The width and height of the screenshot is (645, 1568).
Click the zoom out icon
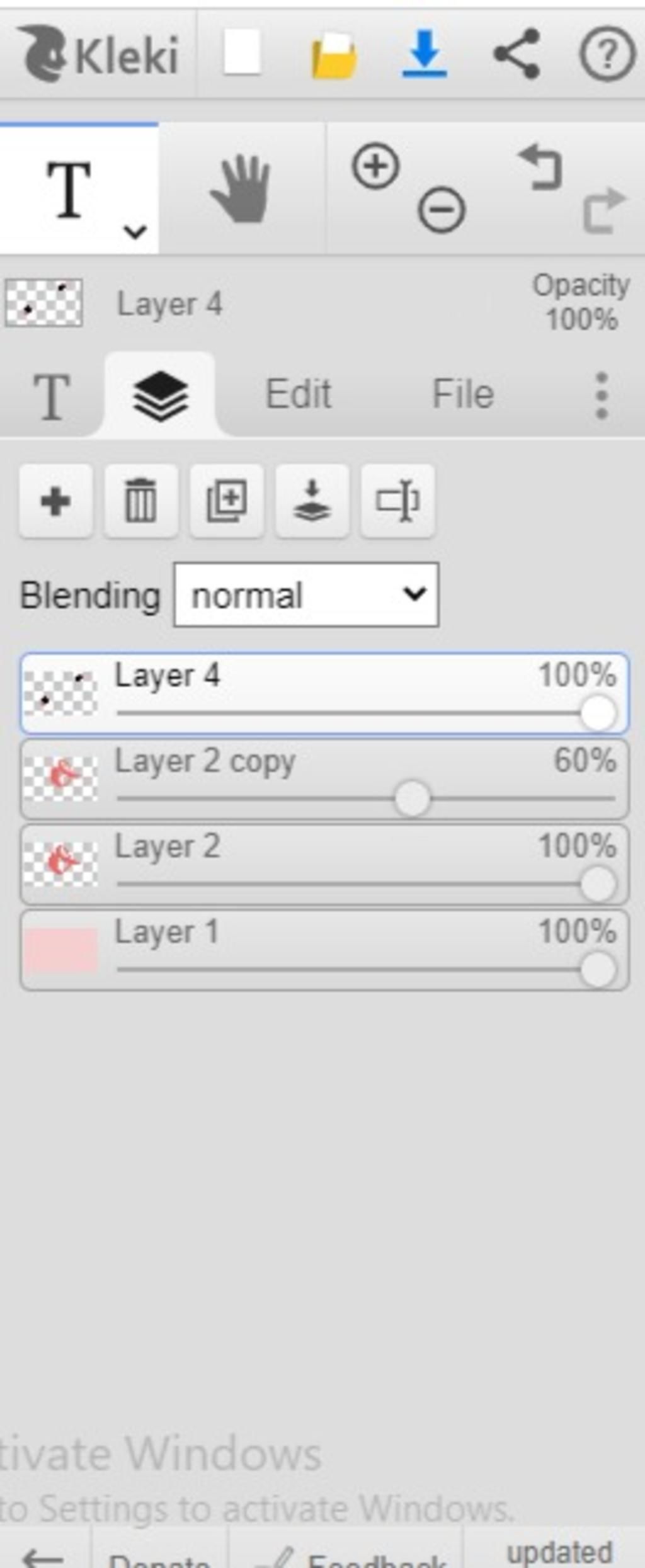(442, 210)
